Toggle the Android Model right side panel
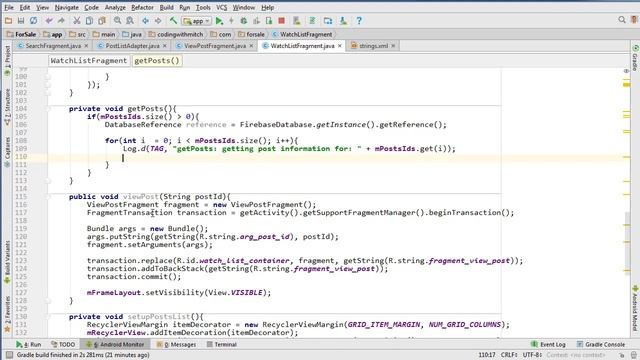Screen dimensions: 640x360 point(635,308)
